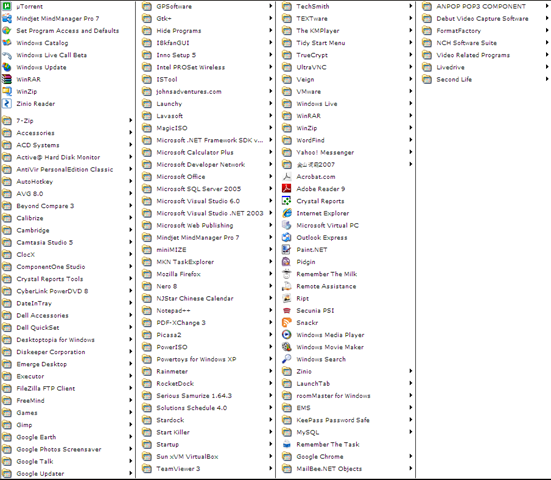The height and width of the screenshot is (480, 551).
Task: Expand the Games submenu arrow
Action: [130, 413]
